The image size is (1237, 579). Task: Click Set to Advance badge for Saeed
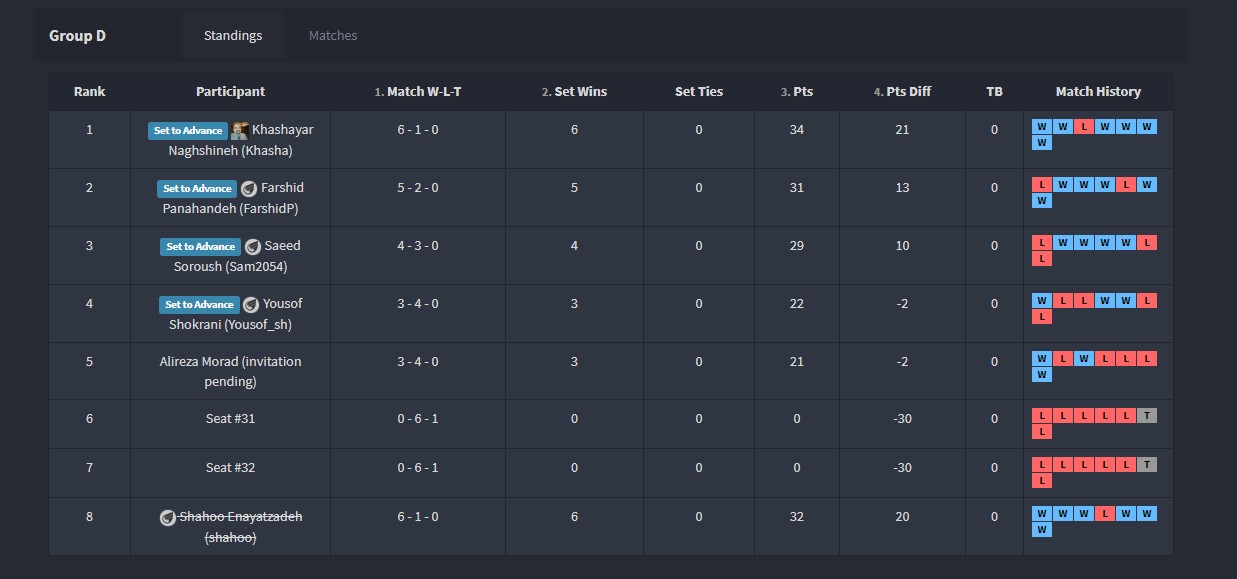tap(200, 247)
